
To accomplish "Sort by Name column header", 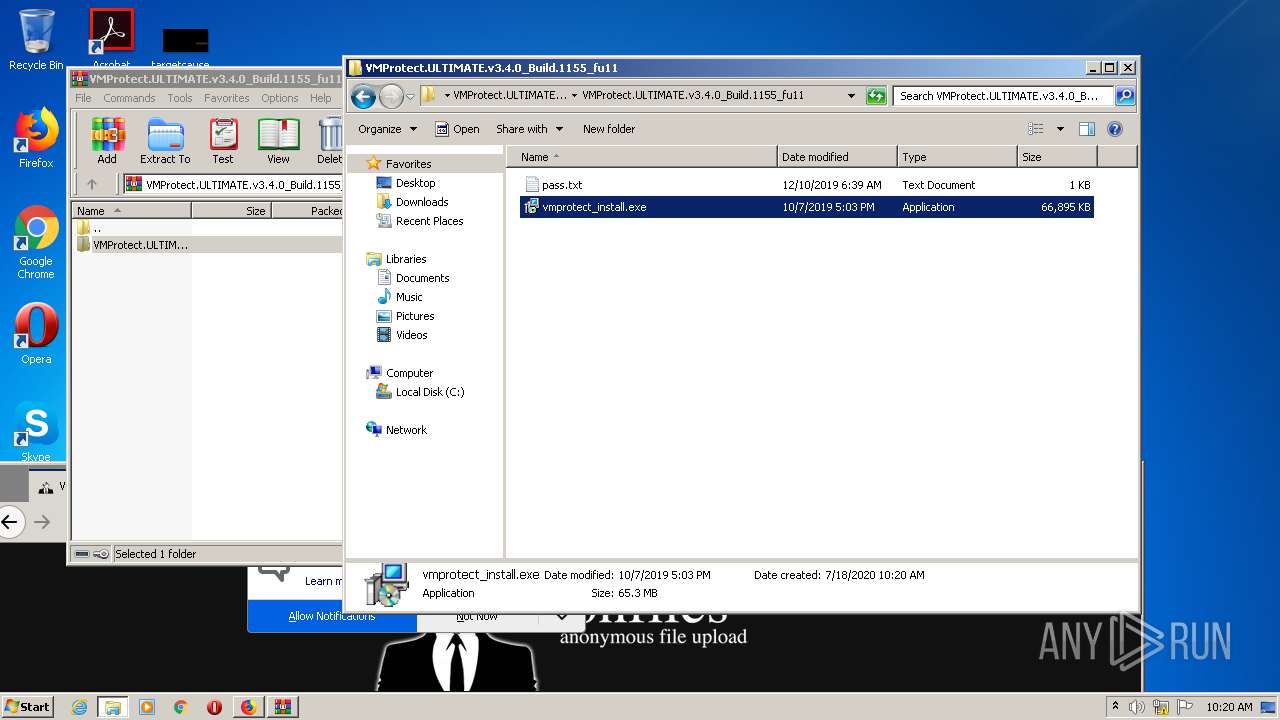I will tap(641, 157).
